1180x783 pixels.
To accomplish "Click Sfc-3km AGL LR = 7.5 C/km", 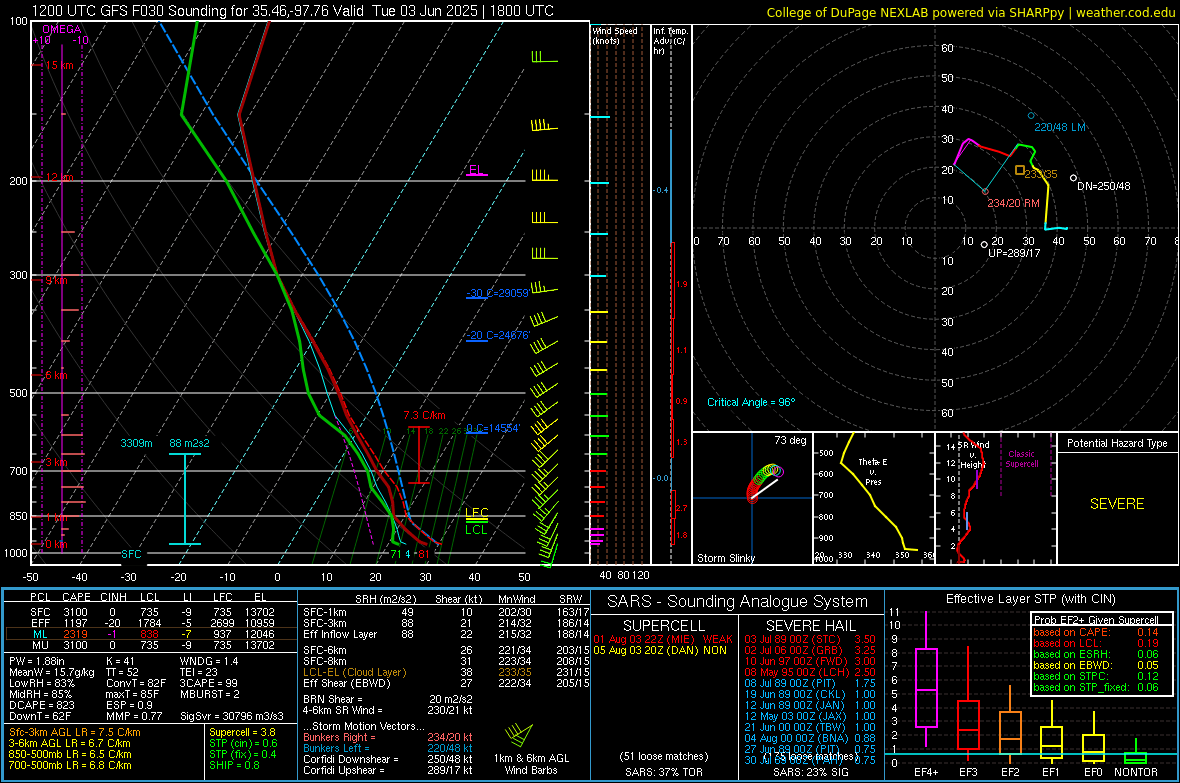I will tap(75, 733).
